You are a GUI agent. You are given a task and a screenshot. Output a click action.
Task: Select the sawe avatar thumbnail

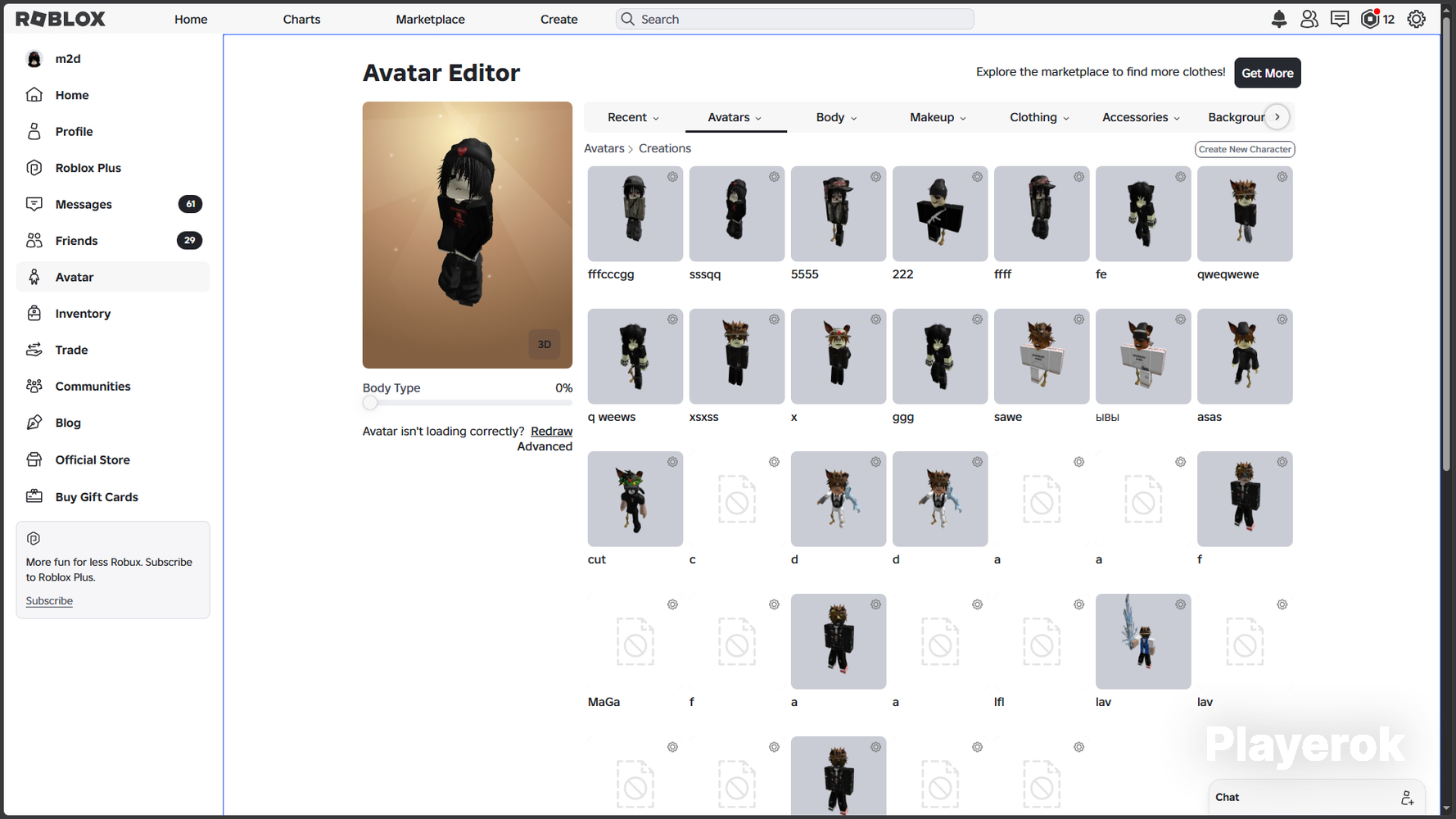click(x=1042, y=356)
